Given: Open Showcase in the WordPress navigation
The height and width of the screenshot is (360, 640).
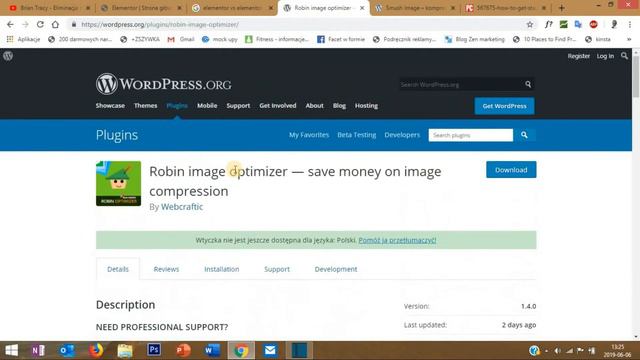Looking at the screenshot, I should [x=110, y=105].
